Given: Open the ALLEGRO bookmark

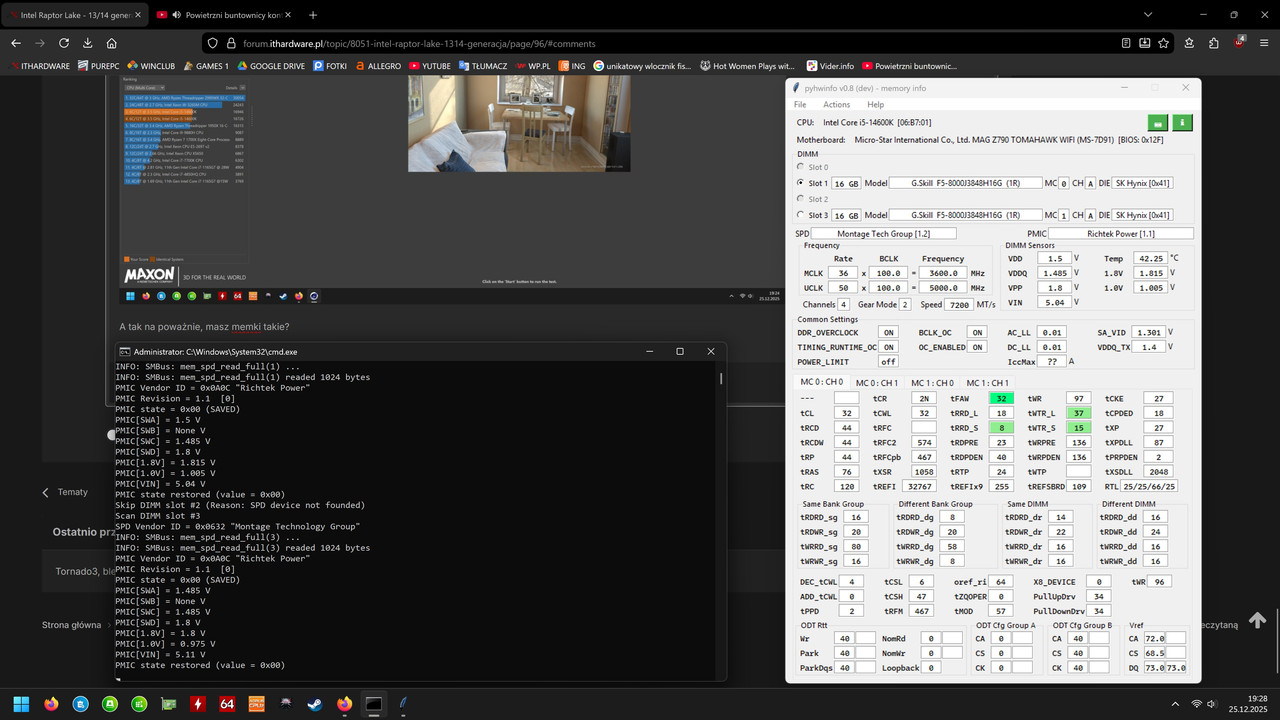Looking at the screenshot, I should pos(377,66).
